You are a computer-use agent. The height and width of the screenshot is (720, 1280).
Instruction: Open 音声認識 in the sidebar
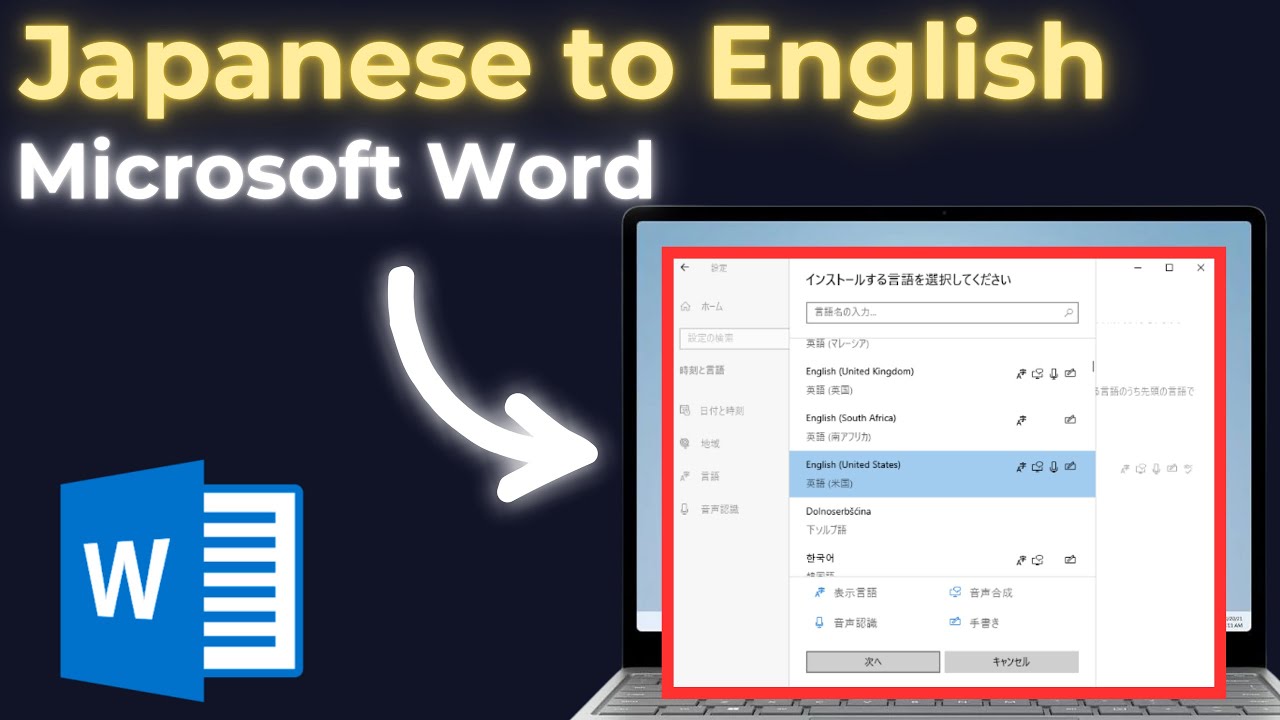708,509
